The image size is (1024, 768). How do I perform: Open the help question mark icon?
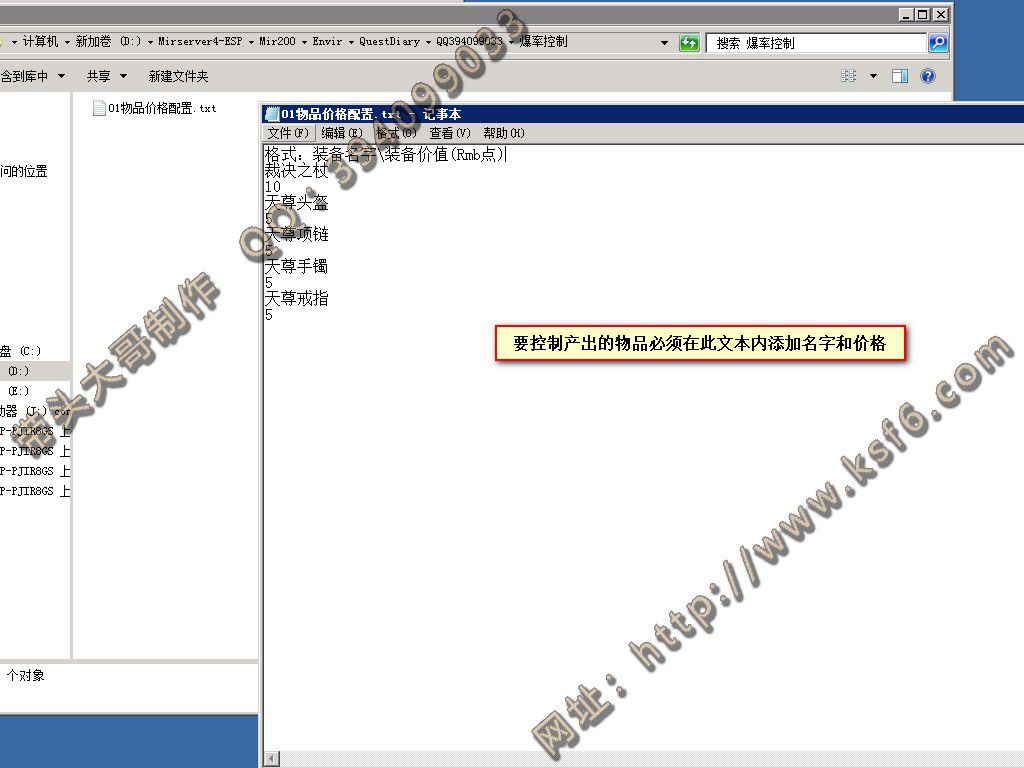(x=928, y=76)
